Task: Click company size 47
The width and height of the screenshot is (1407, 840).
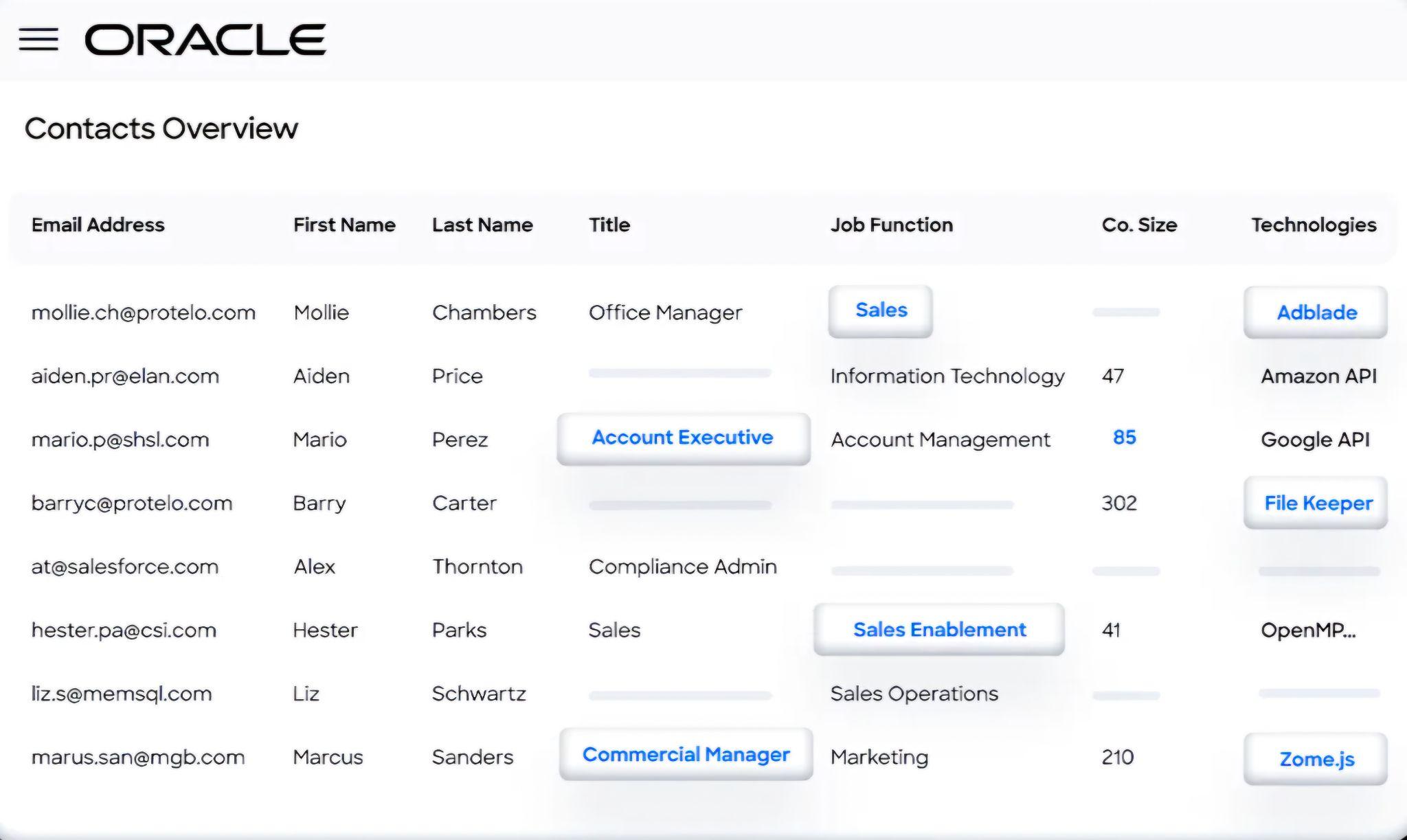Action: (x=1113, y=376)
